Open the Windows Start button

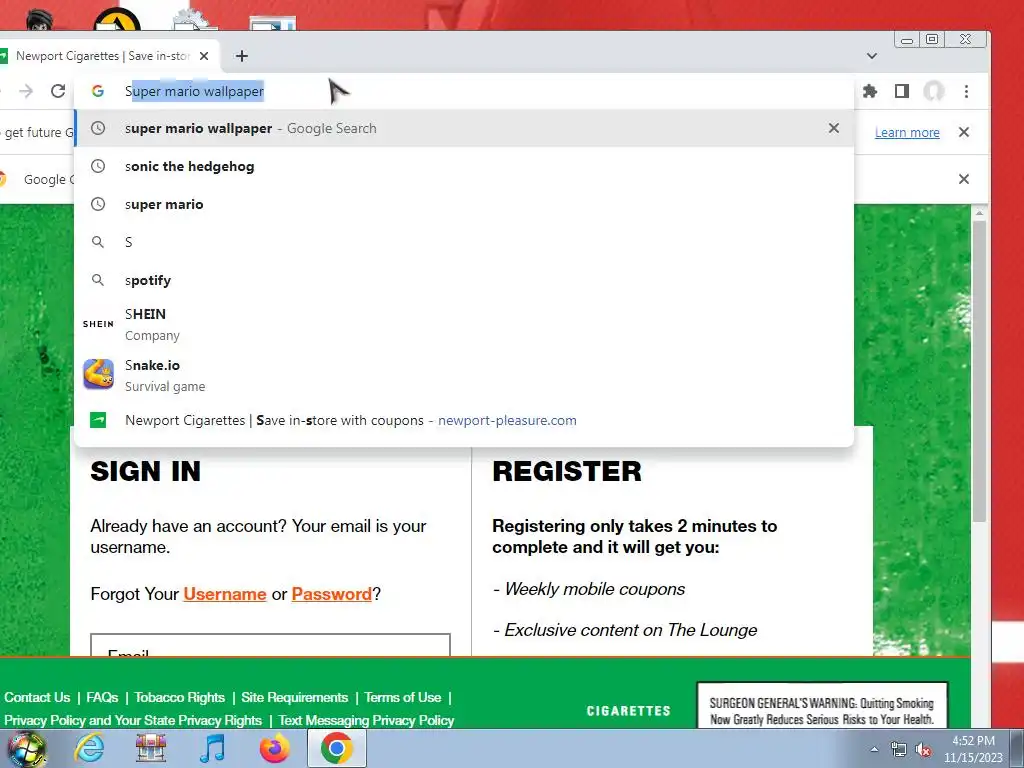click(27, 748)
